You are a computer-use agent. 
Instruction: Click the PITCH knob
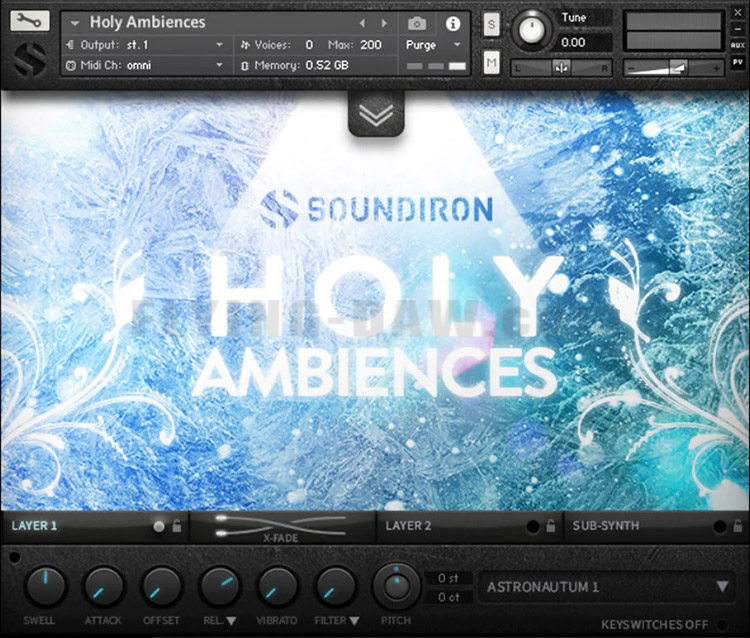(x=396, y=587)
